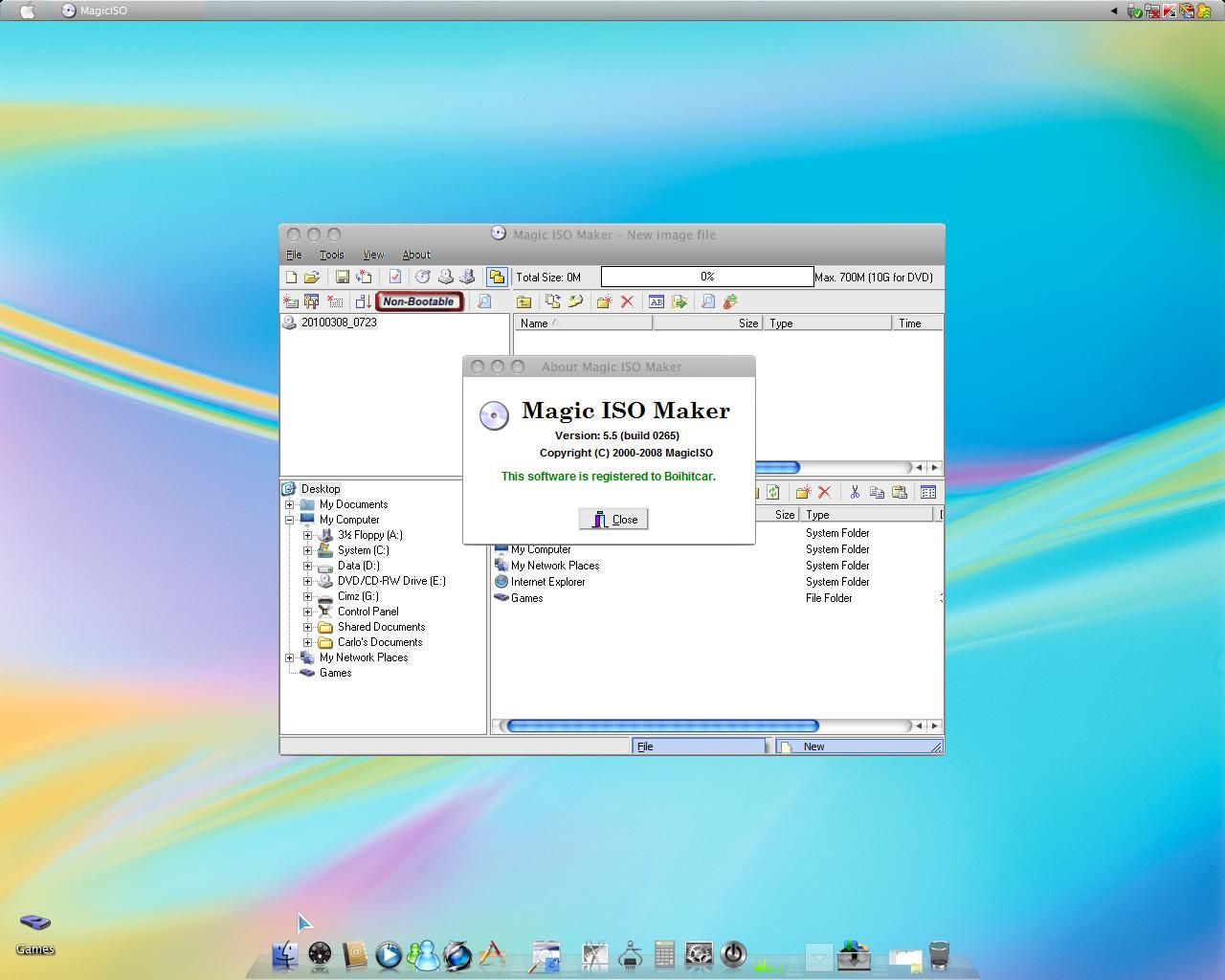Expand the Control Panel node

[x=308, y=612]
